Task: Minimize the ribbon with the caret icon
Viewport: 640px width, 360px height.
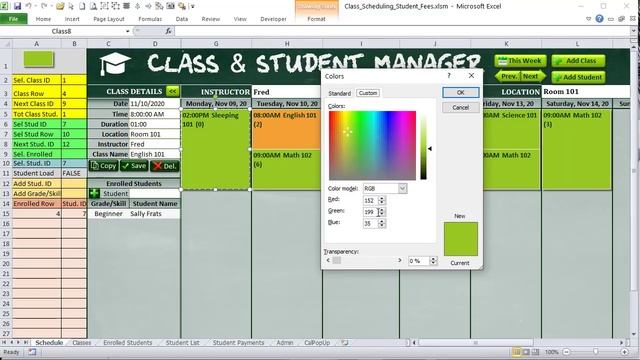Action: click(x=588, y=19)
